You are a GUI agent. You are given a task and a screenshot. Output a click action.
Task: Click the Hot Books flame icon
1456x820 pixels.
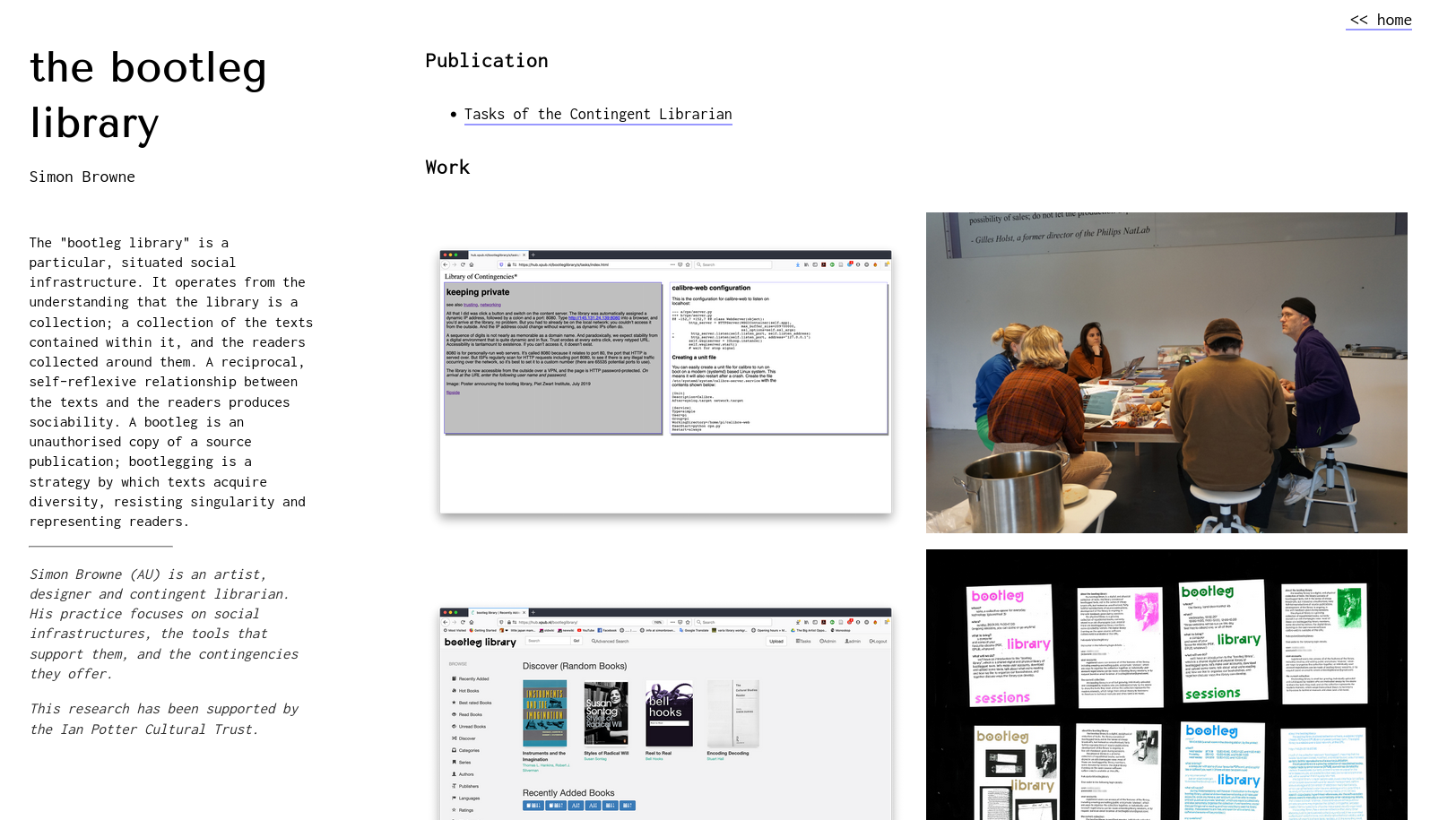[455, 691]
